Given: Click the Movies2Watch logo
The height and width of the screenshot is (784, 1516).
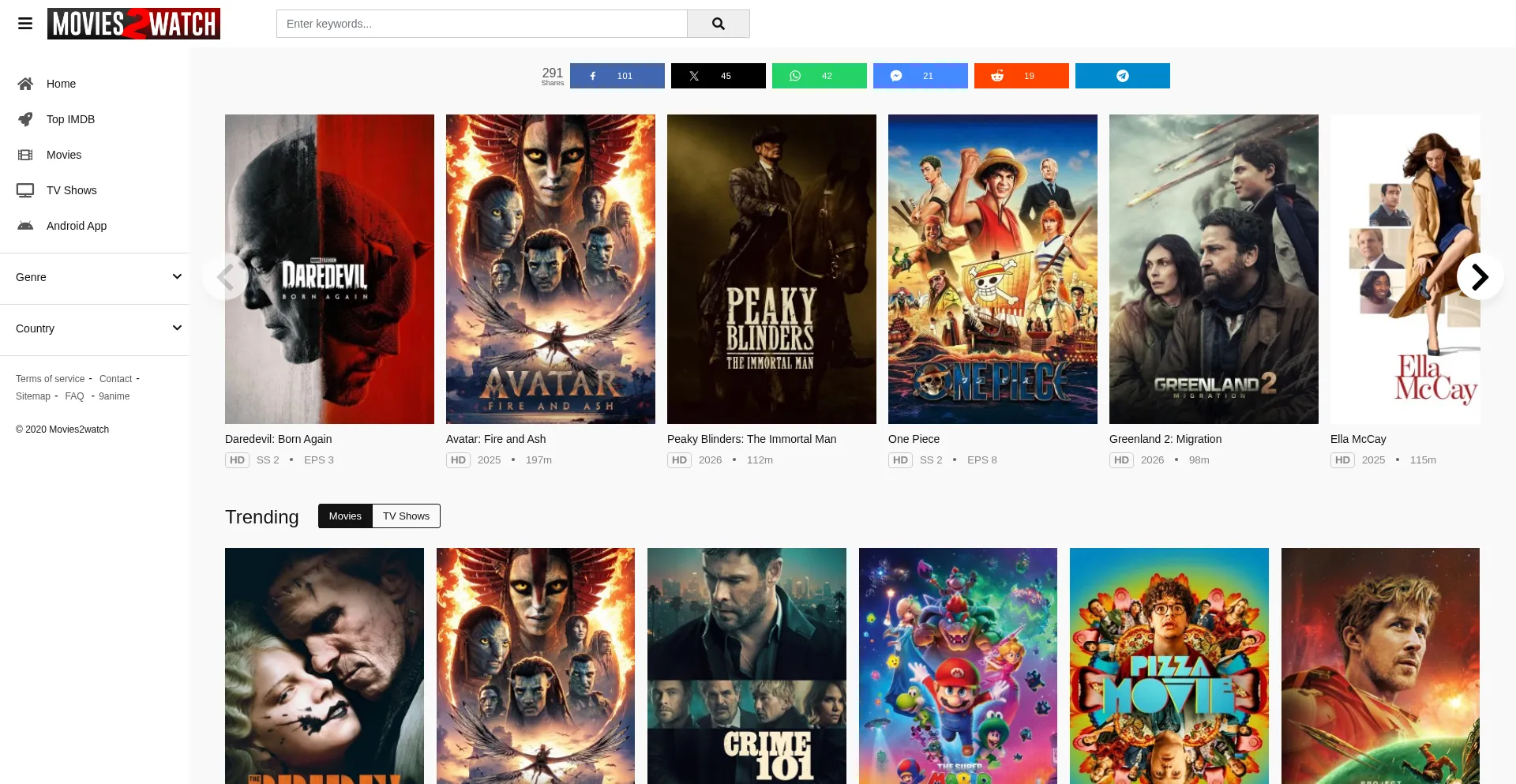Looking at the screenshot, I should [133, 24].
